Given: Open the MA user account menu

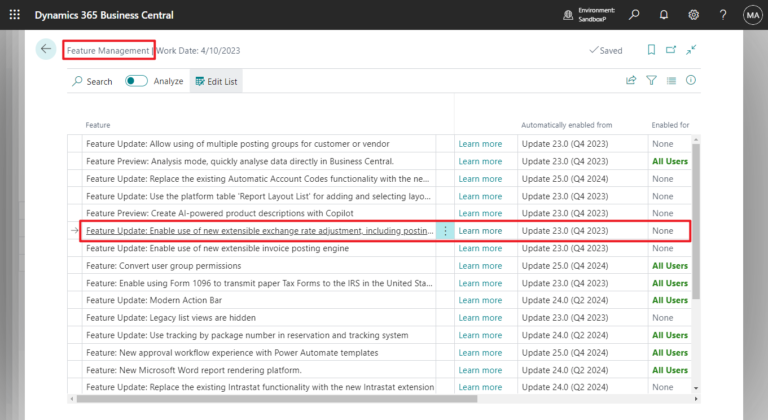Looking at the screenshot, I should point(752,15).
